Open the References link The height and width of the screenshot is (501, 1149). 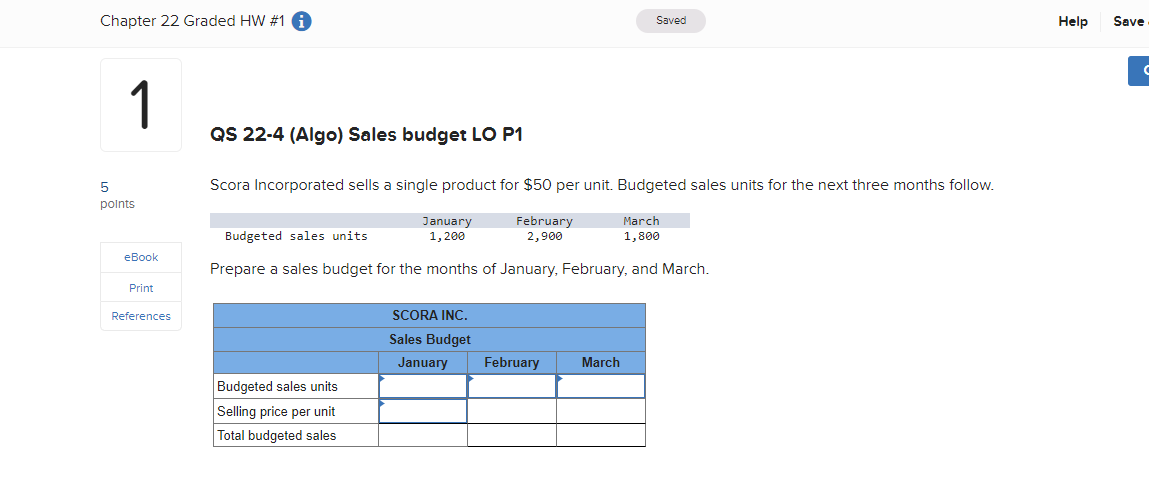[141, 316]
